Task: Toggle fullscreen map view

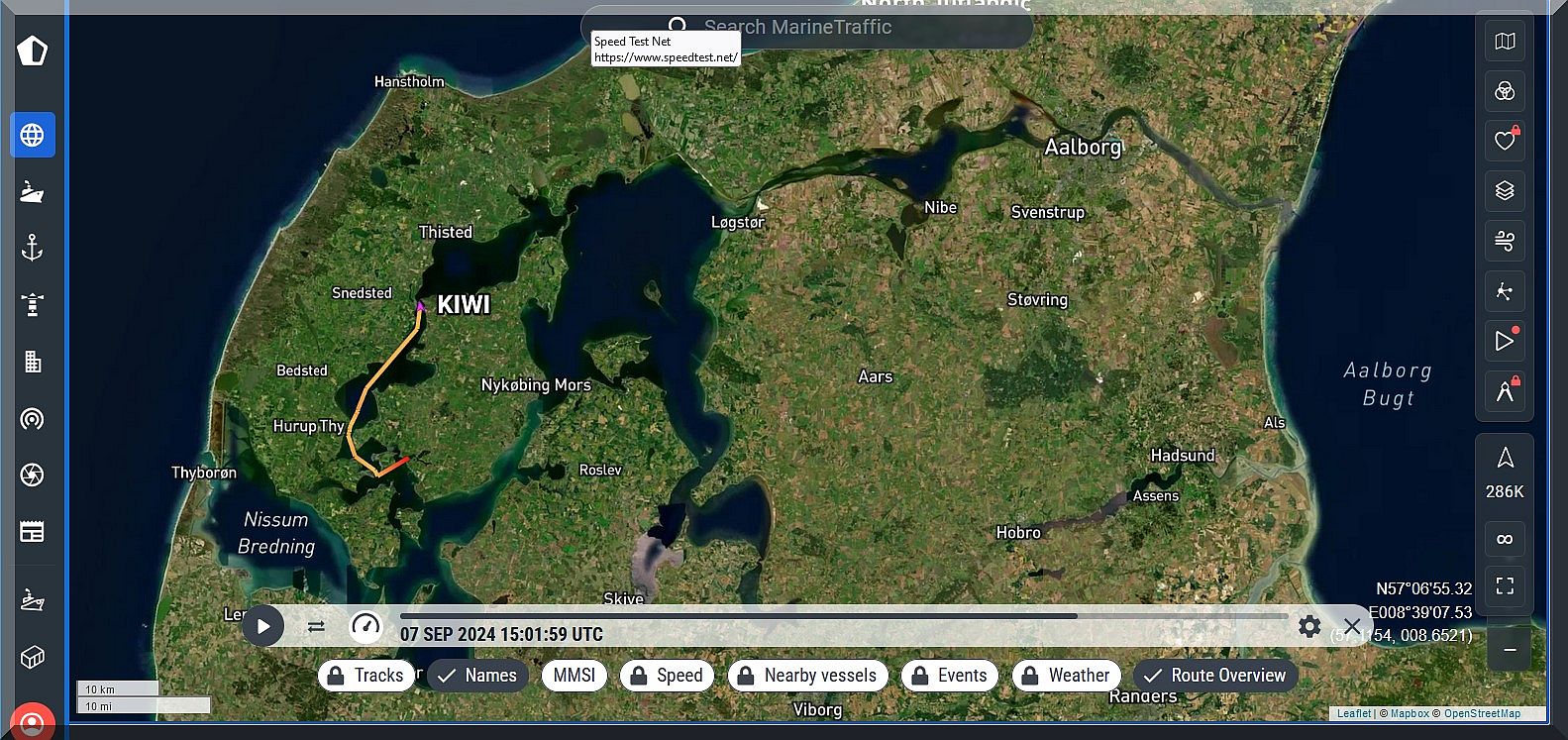Action: 1505,585
